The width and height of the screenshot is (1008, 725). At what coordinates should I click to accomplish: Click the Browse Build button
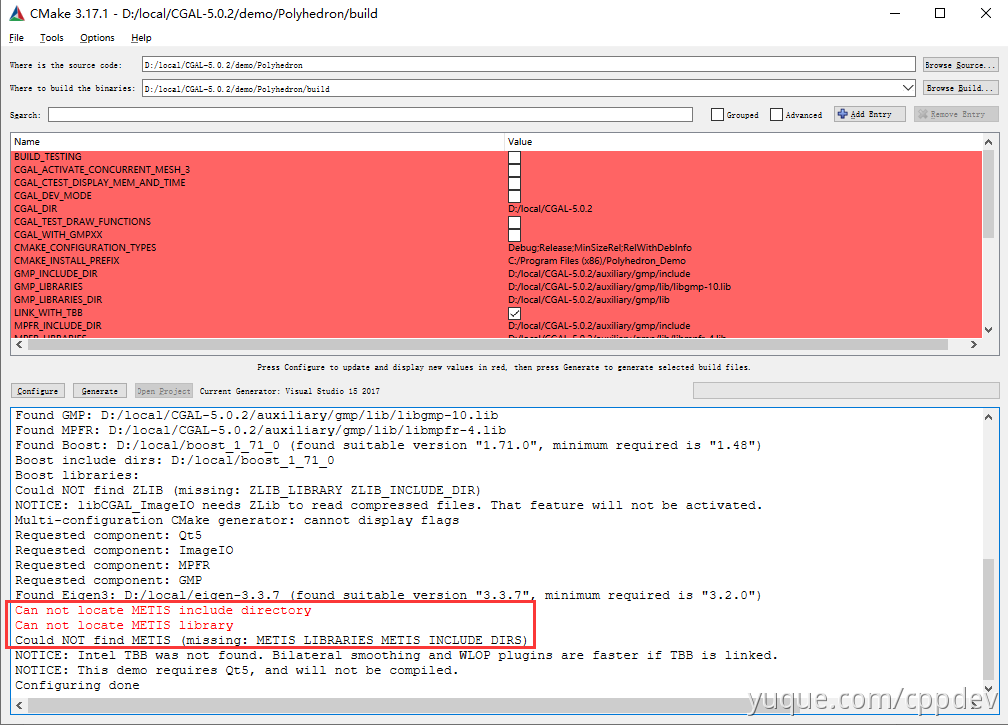960,88
